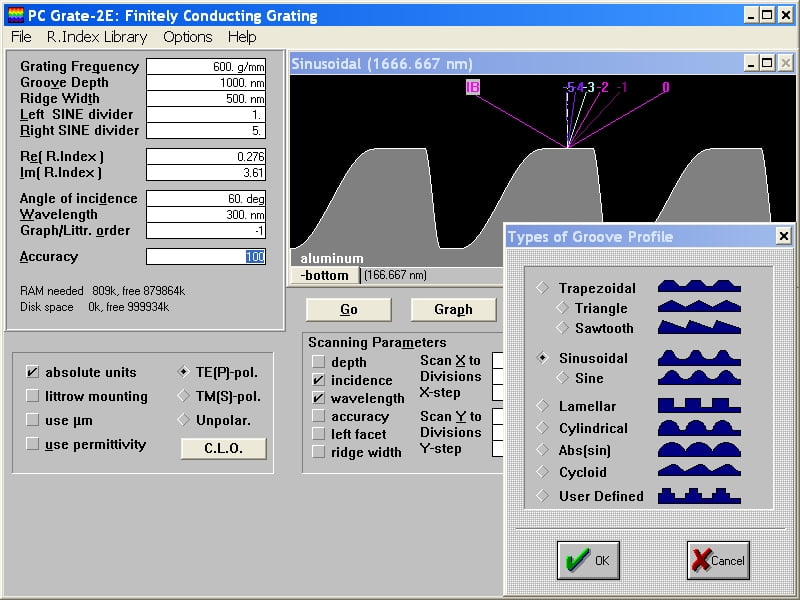The image size is (800, 600).
Task: Click the PC Grate rainbow app icon
Action: [15, 15]
